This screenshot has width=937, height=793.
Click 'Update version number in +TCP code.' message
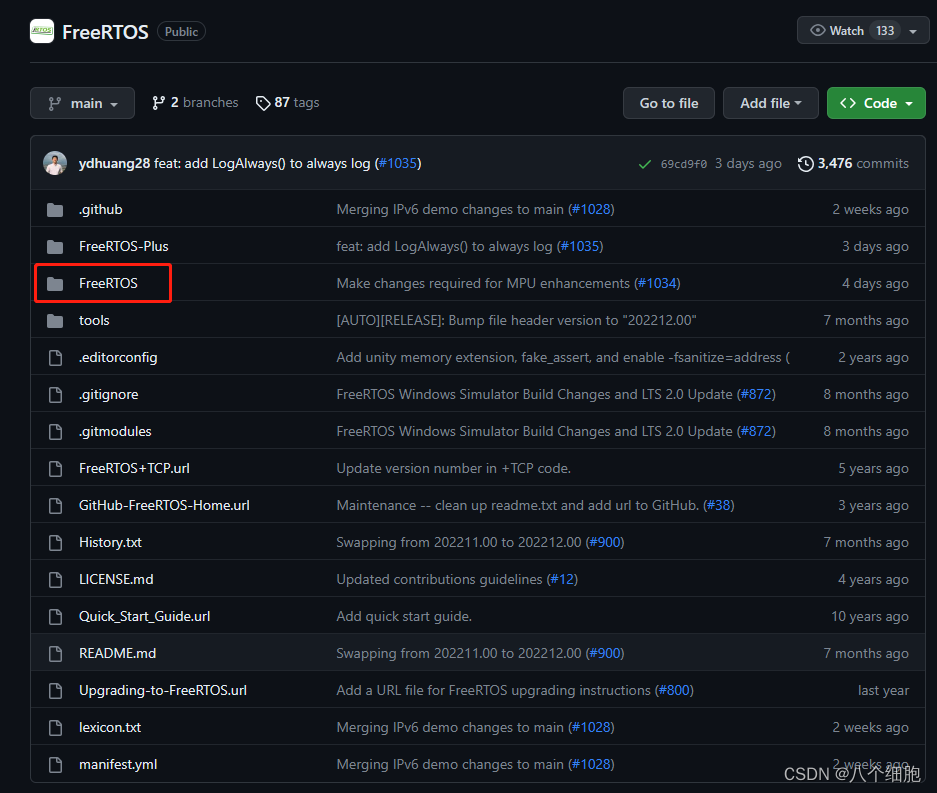[454, 469]
